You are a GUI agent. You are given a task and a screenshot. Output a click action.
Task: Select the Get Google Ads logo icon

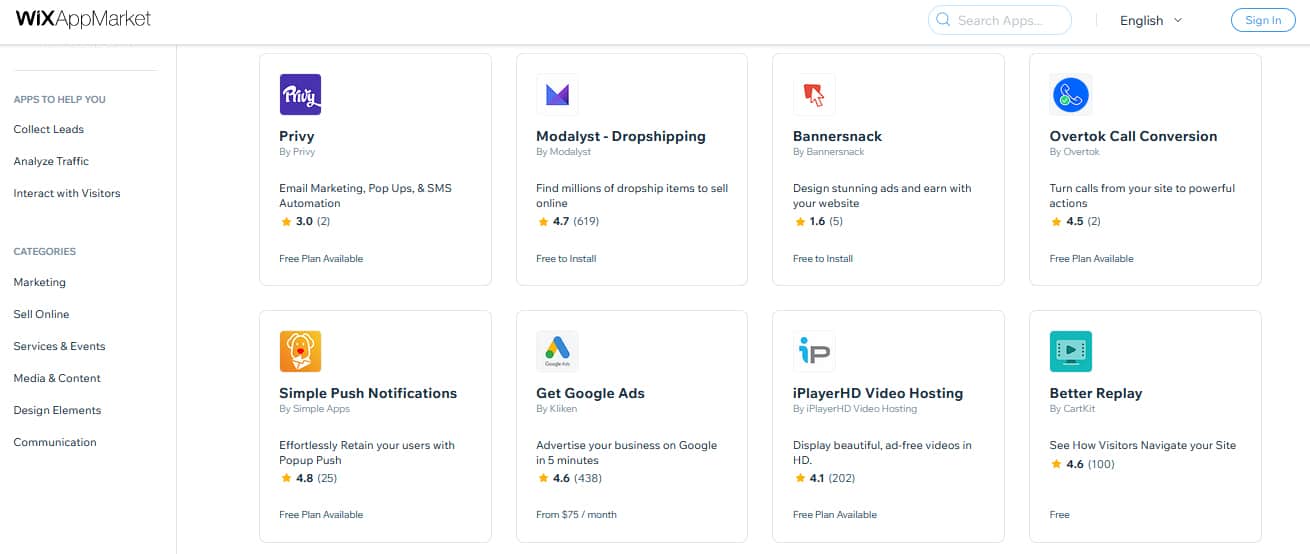click(557, 351)
